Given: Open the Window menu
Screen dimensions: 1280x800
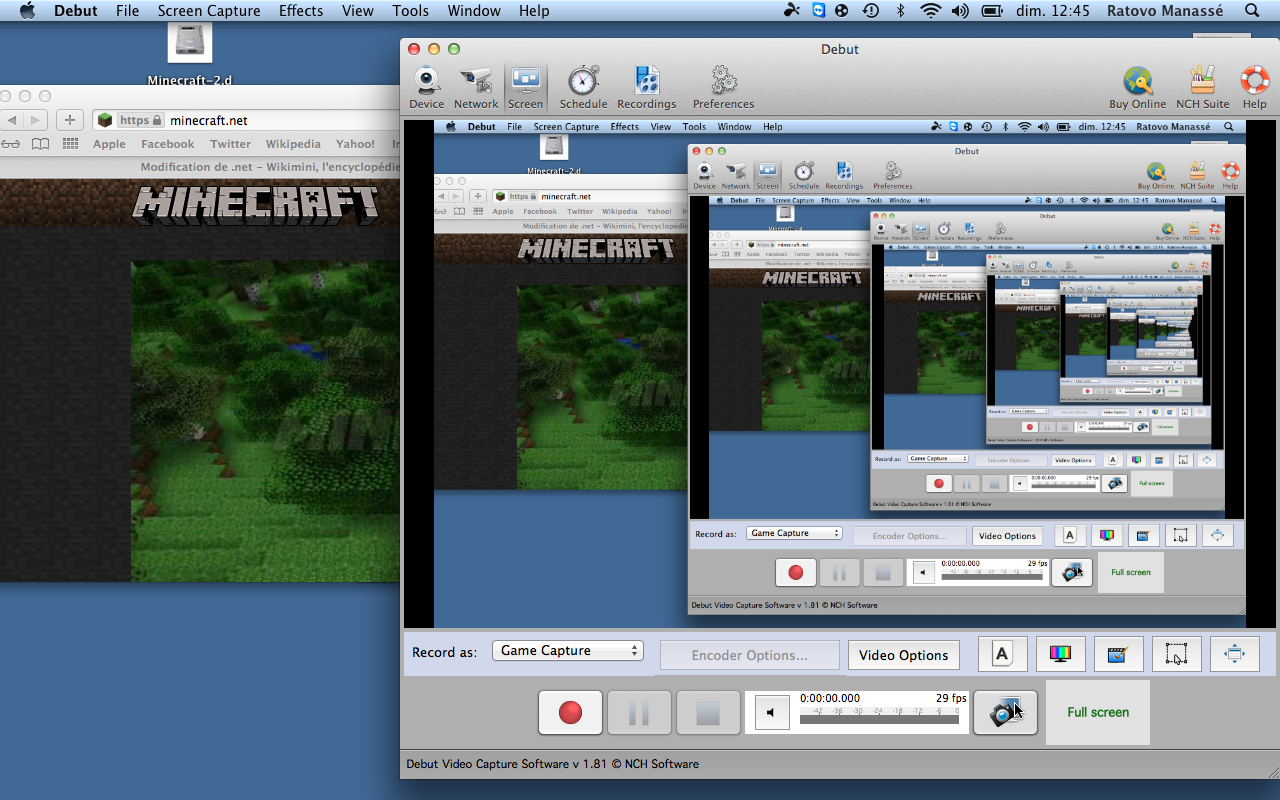Looking at the screenshot, I should 474,11.
